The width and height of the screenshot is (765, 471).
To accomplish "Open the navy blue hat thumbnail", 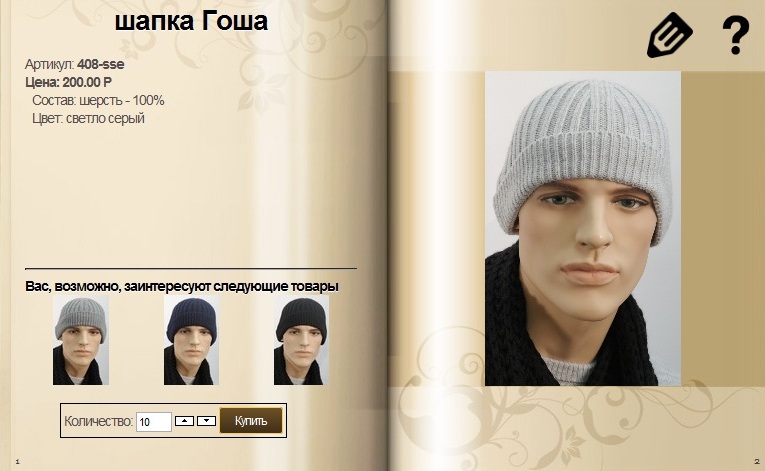I will click(x=191, y=340).
